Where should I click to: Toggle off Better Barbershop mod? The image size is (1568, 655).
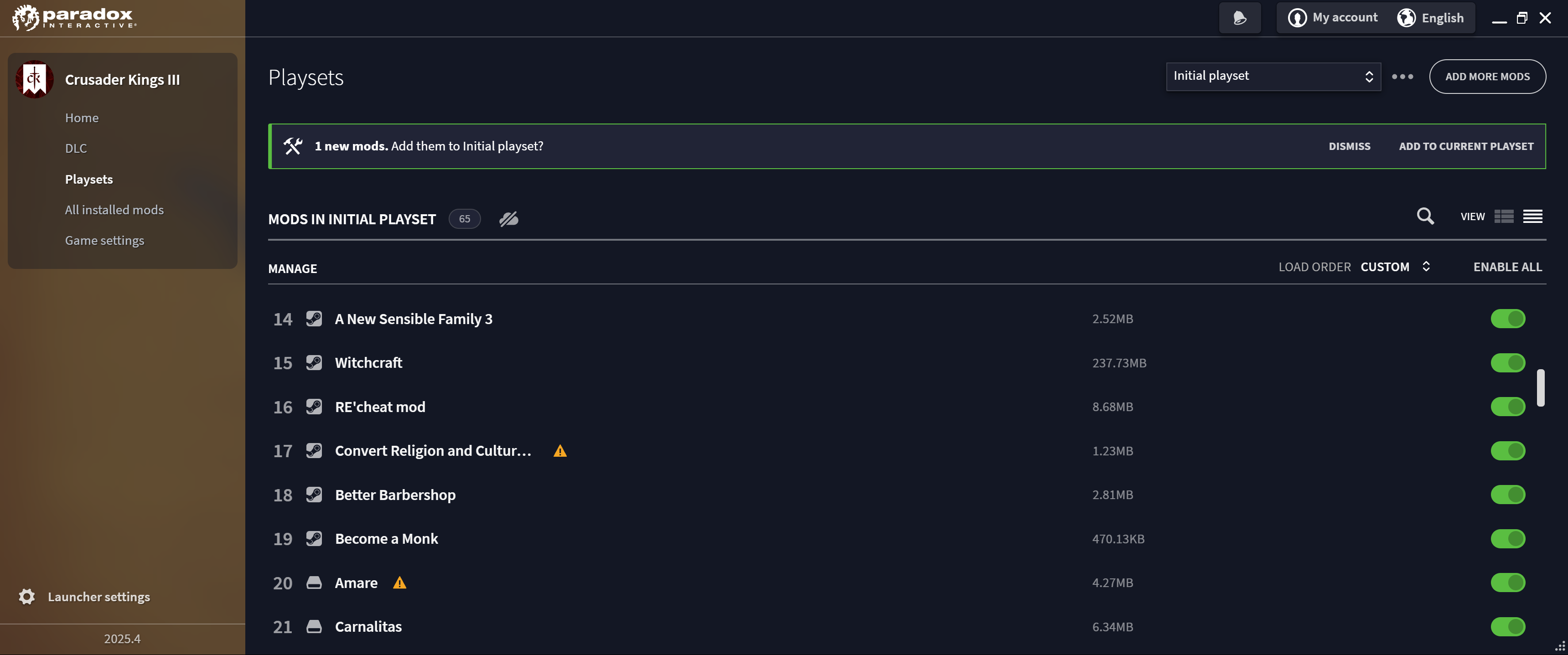(x=1508, y=495)
